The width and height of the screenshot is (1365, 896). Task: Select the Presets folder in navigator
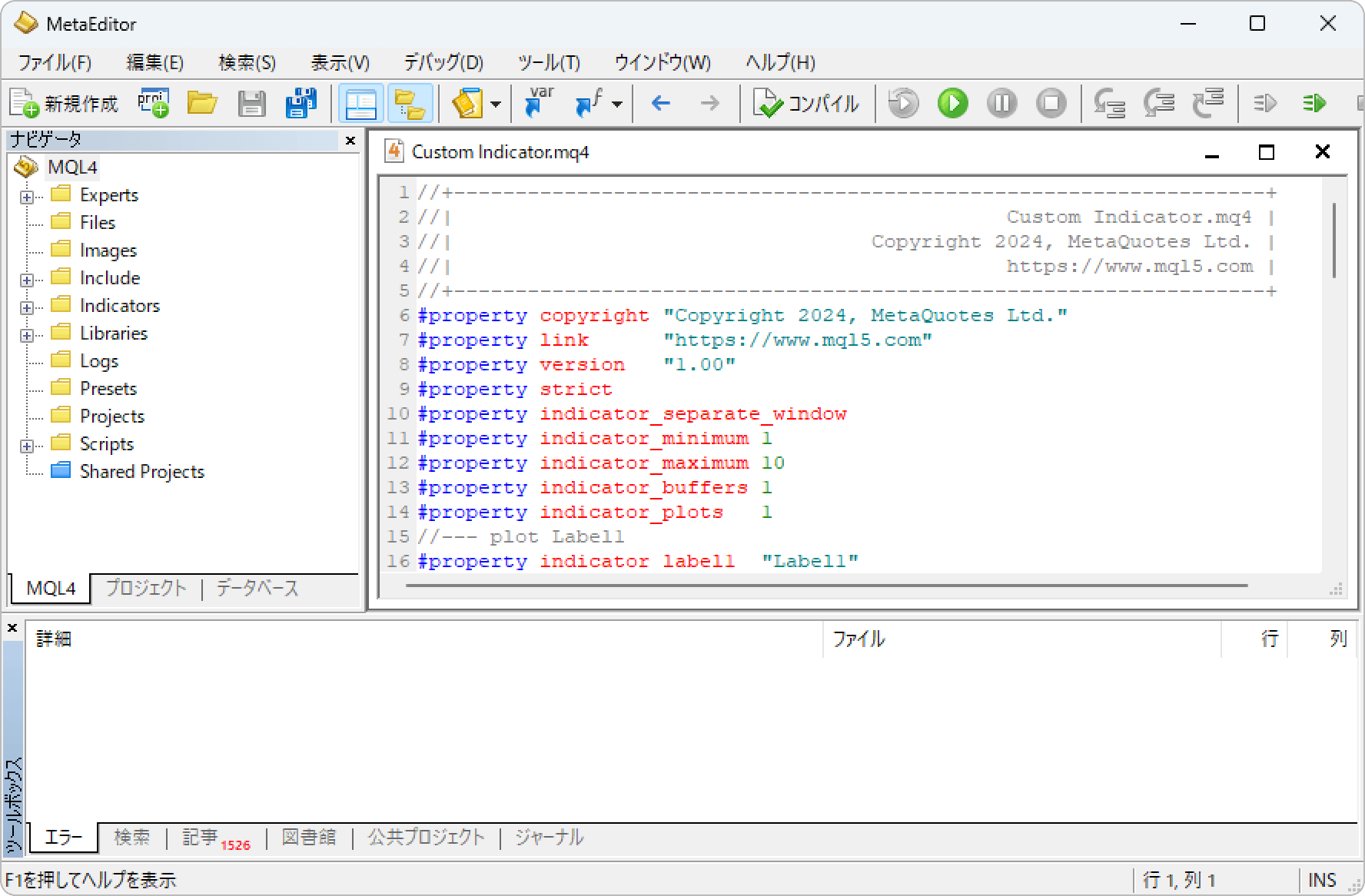point(108,388)
